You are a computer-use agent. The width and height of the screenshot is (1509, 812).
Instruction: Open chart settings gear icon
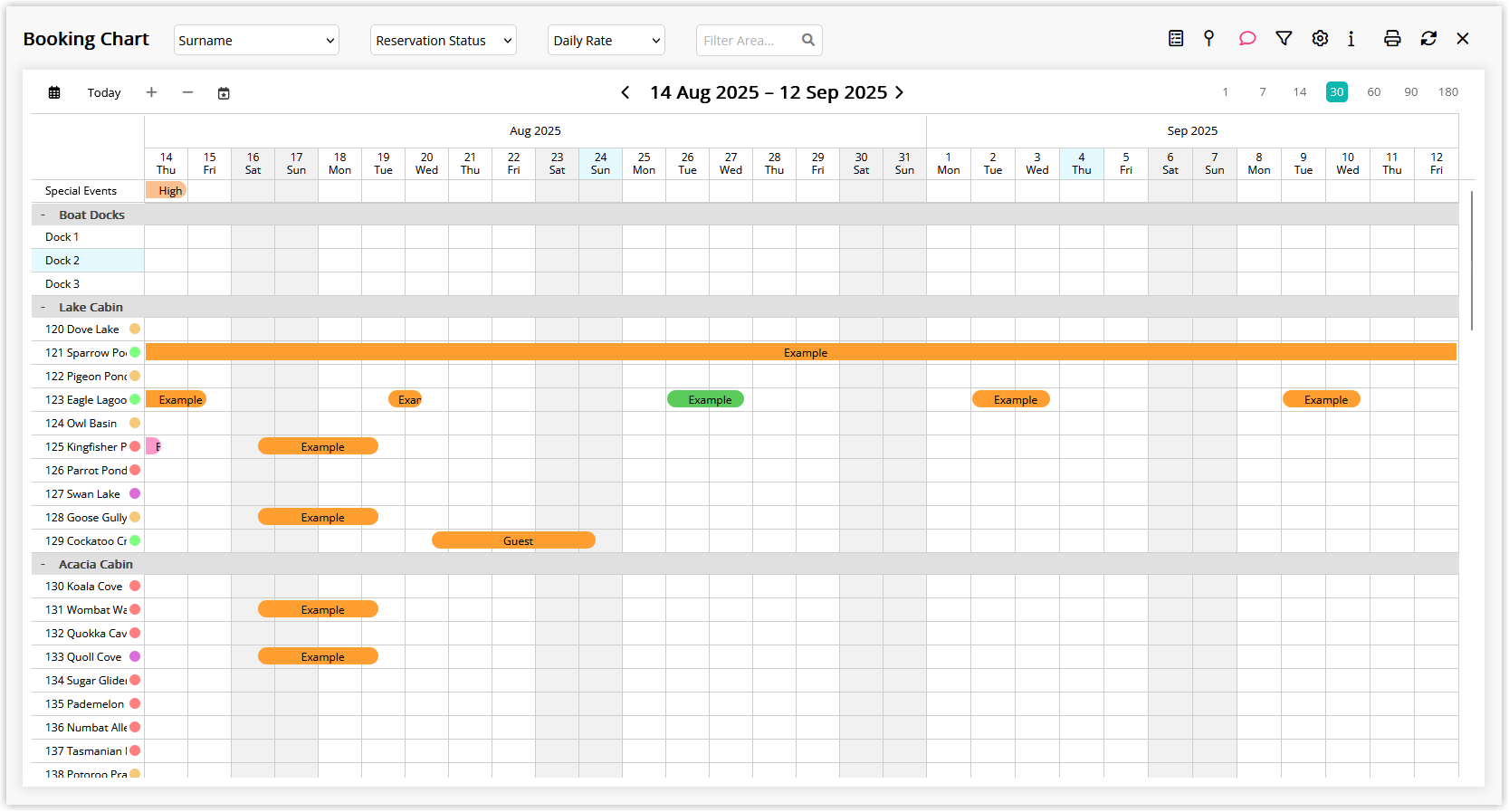coord(1320,38)
